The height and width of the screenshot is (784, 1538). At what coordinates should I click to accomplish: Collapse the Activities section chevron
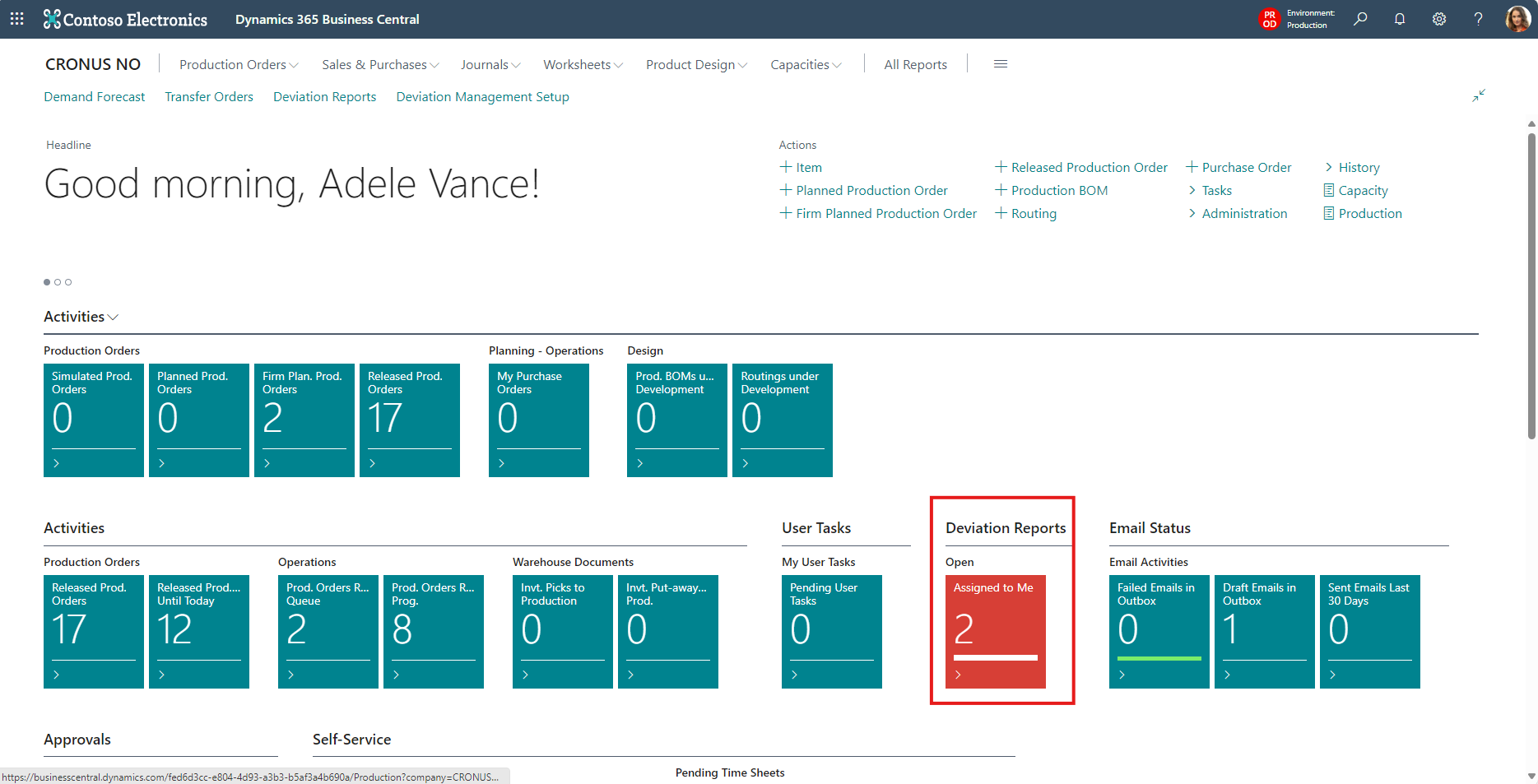tap(114, 318)
